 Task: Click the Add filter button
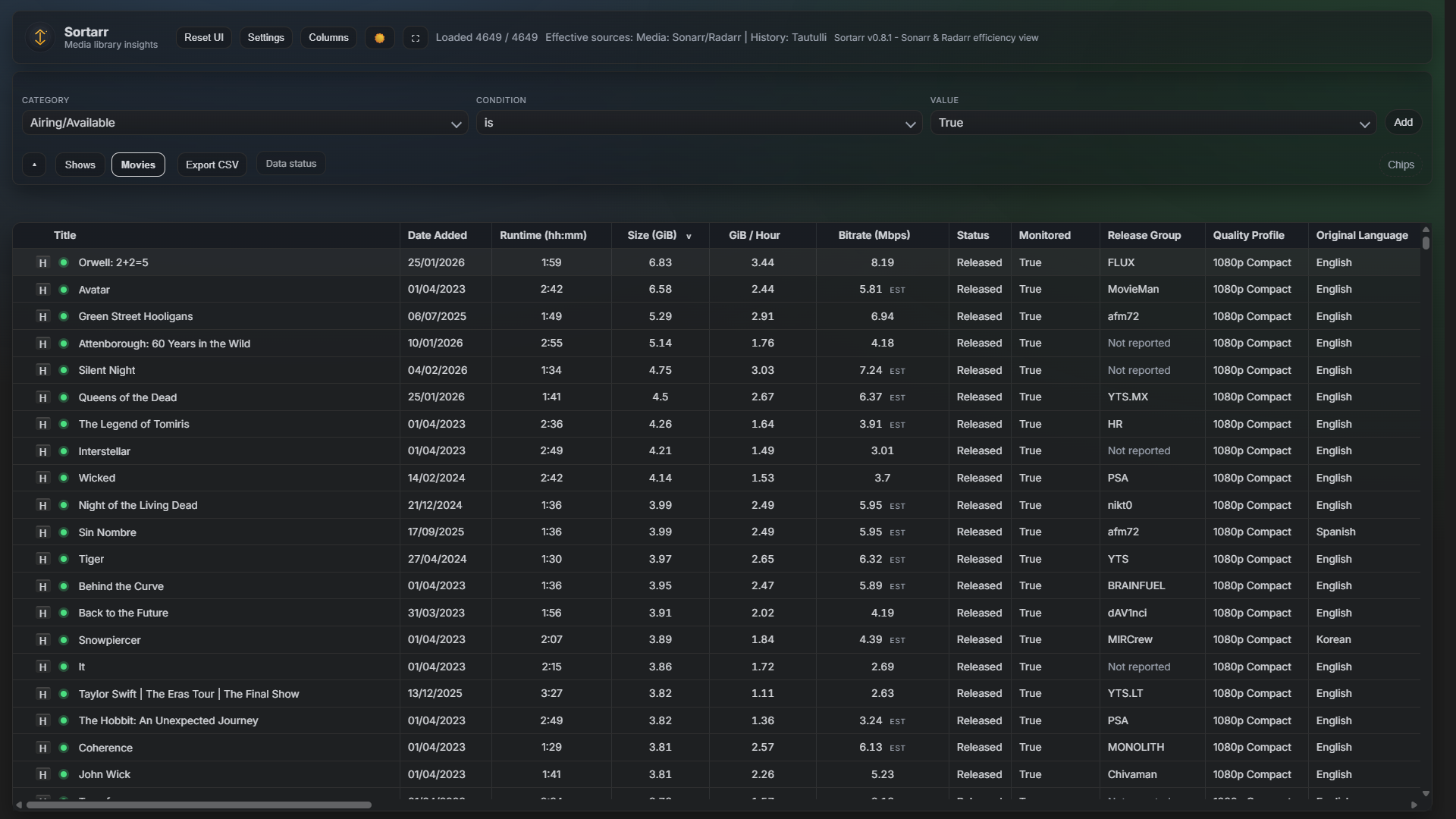point(1403,122)
